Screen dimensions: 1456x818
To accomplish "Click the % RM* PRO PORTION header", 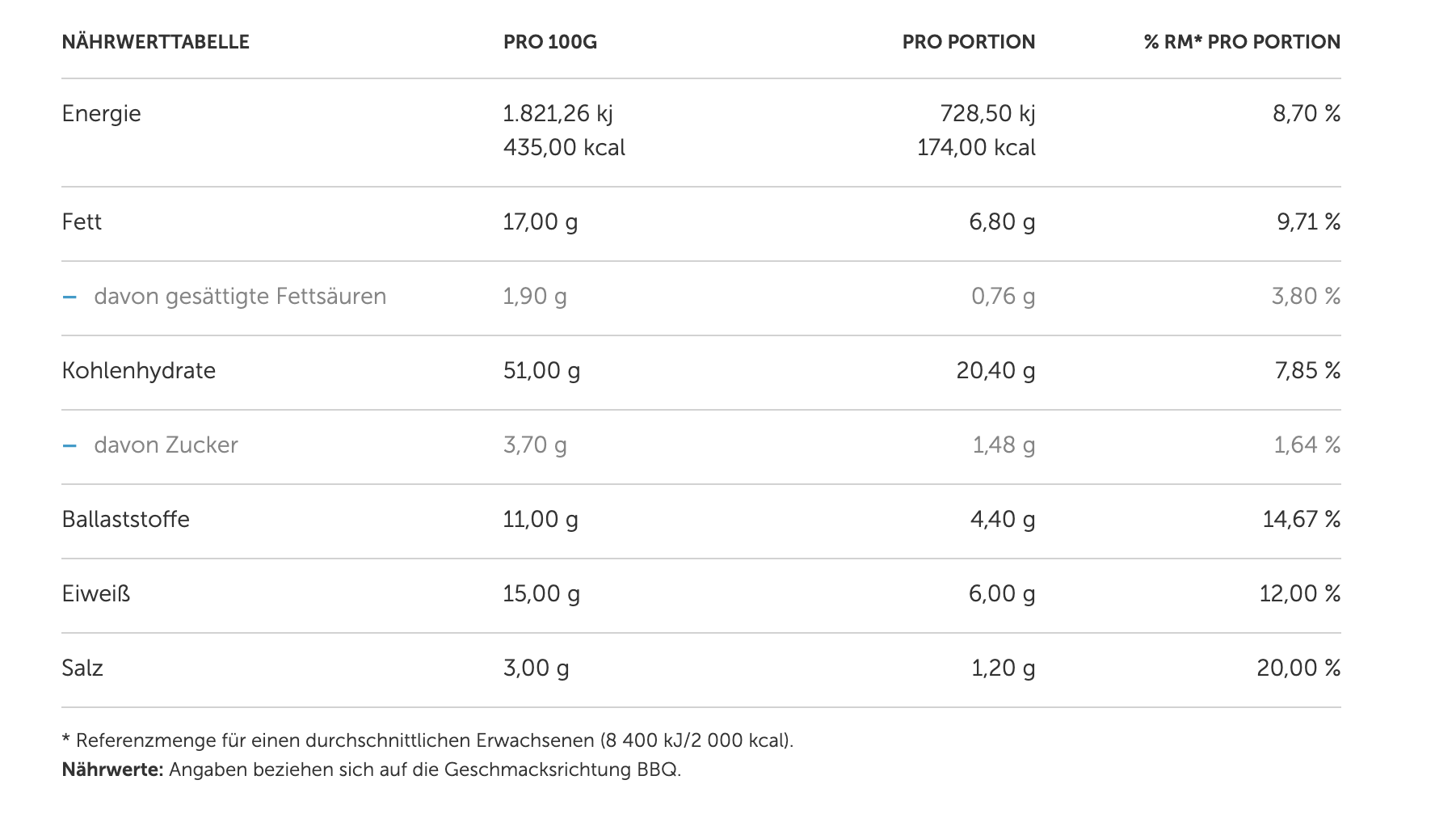I will [x=1241, y=42].
